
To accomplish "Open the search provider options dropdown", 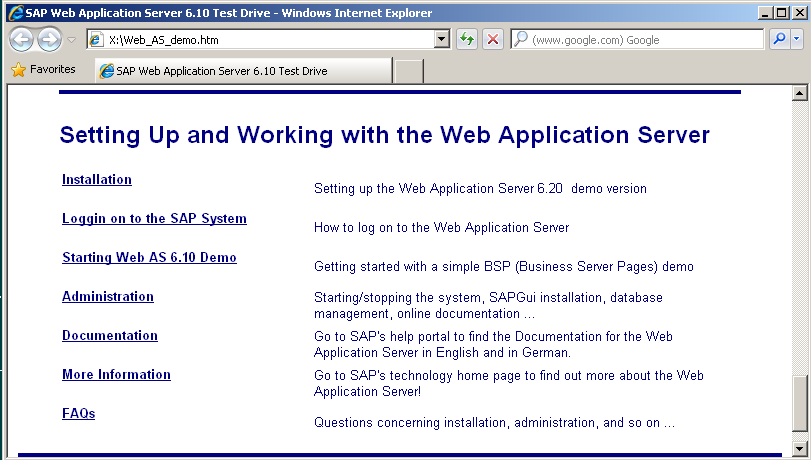I will [797, 39].
